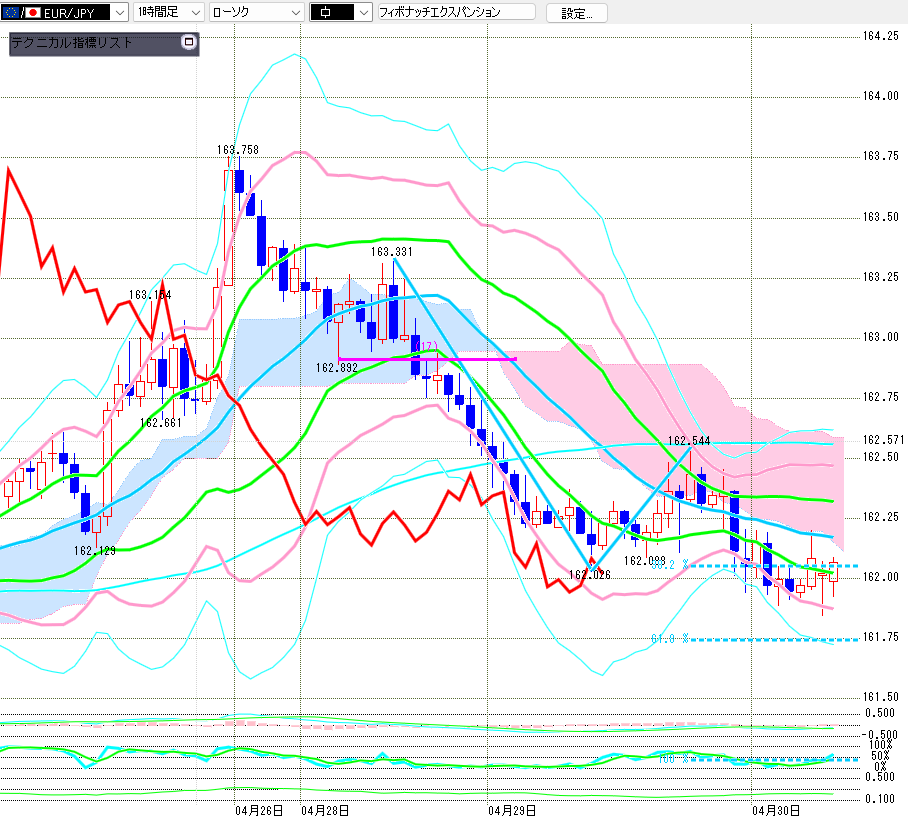The width and height of the screenshot is (908, 820).
Task: Click the 162.571 current price on axis
Action: click(883, 440)
